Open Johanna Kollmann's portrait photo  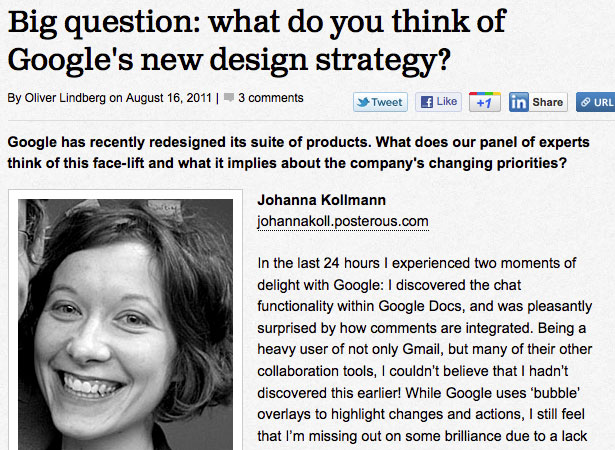pyautogui.click(x=126, y=324)
